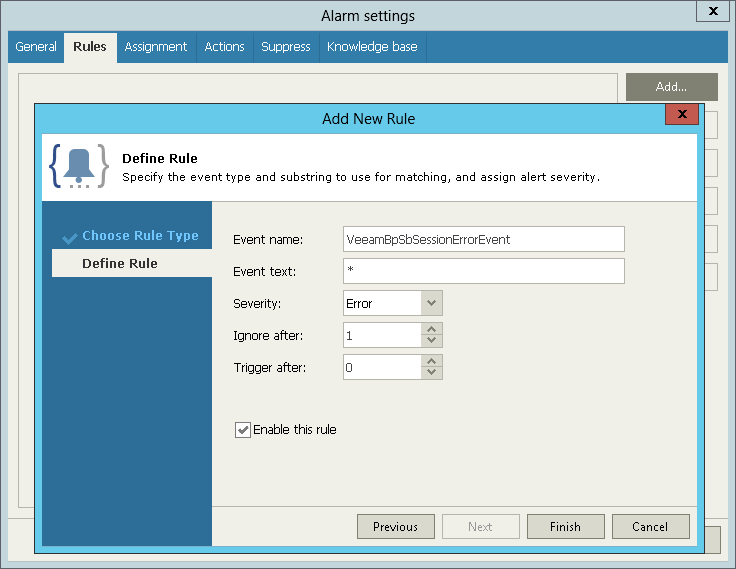Click the Previous button
Screen dimensions: 736x569
tap(396, 527)
